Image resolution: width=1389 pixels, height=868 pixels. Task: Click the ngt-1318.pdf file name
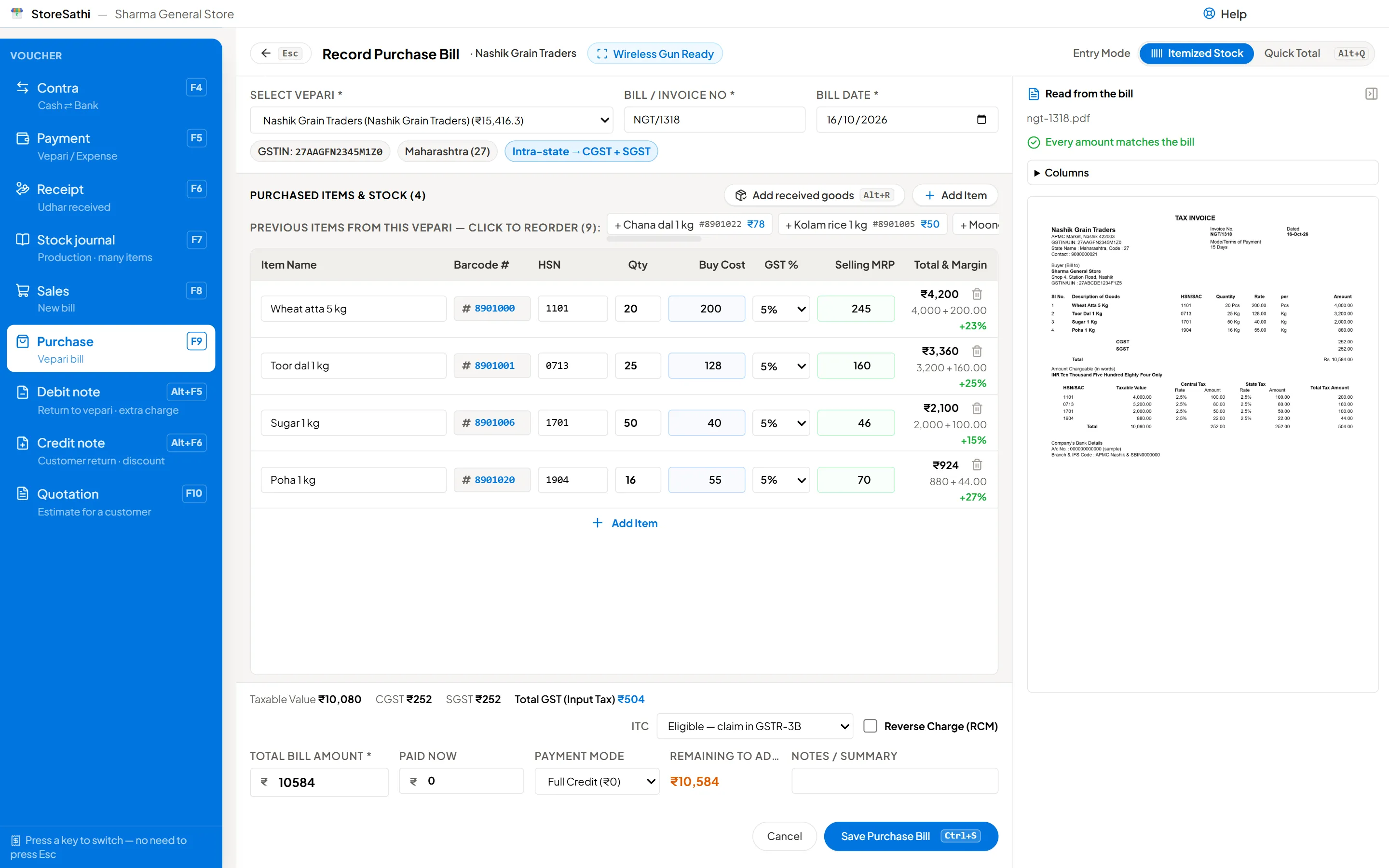pyautogui.click(x=1058, y=118)
